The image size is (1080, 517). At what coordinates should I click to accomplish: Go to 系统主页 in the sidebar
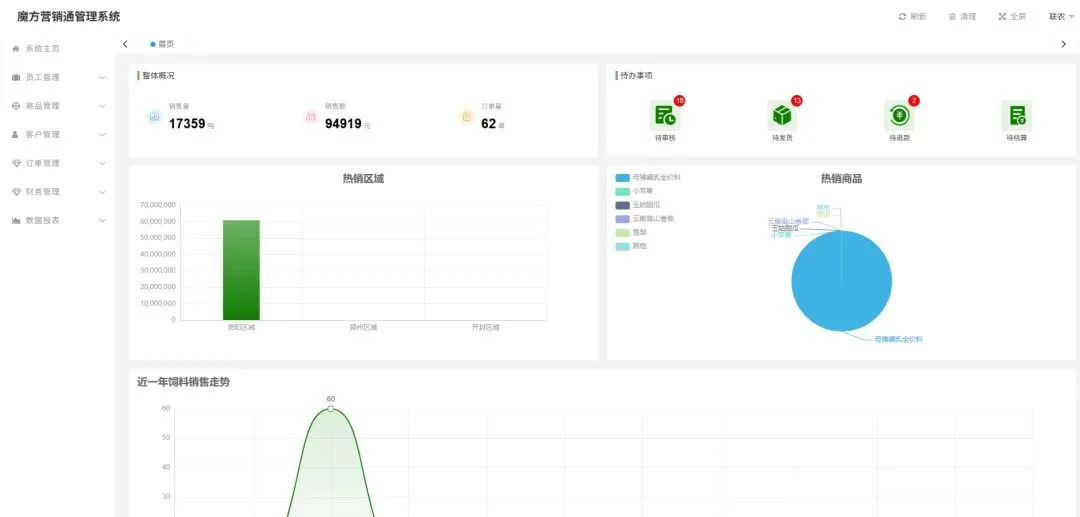point(42,48)
